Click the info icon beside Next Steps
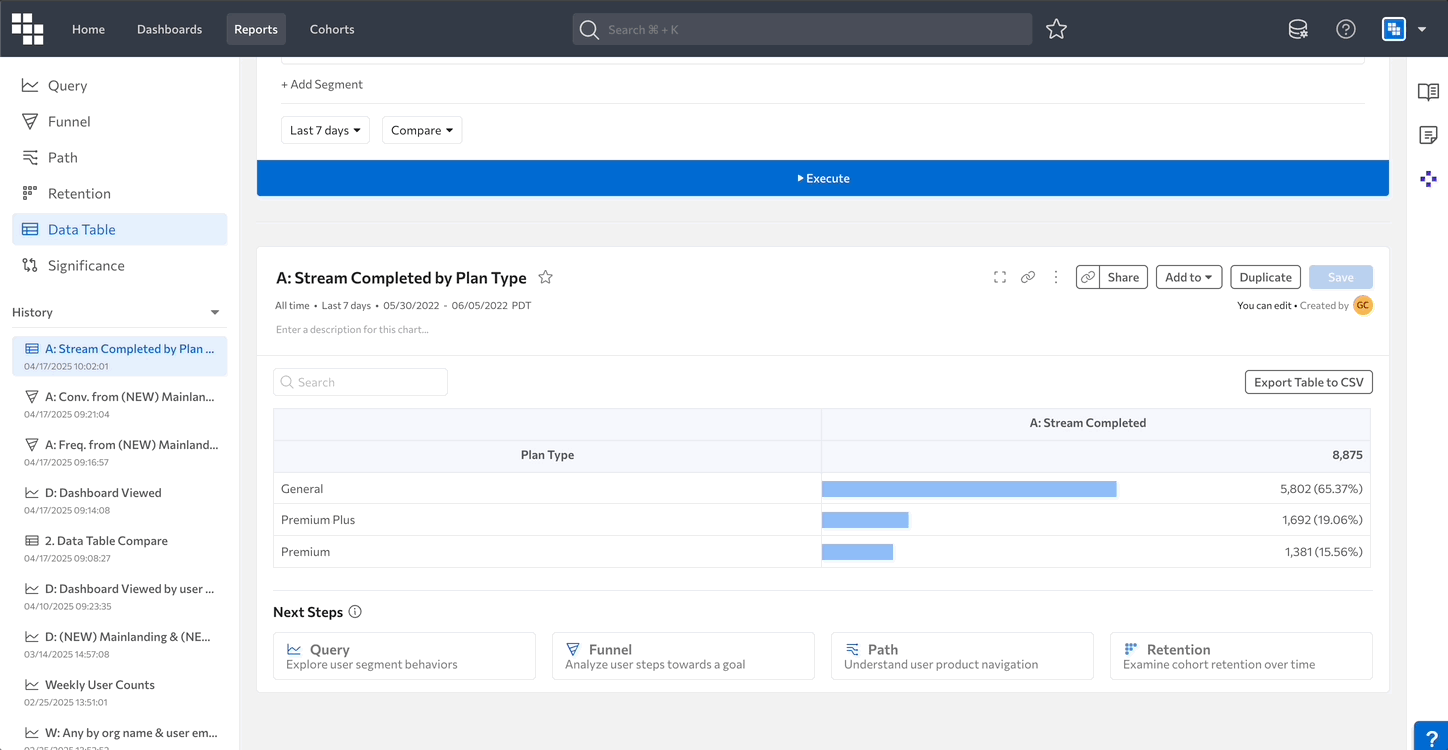This screenshot has width=1448, height=750. click(355, 612)
